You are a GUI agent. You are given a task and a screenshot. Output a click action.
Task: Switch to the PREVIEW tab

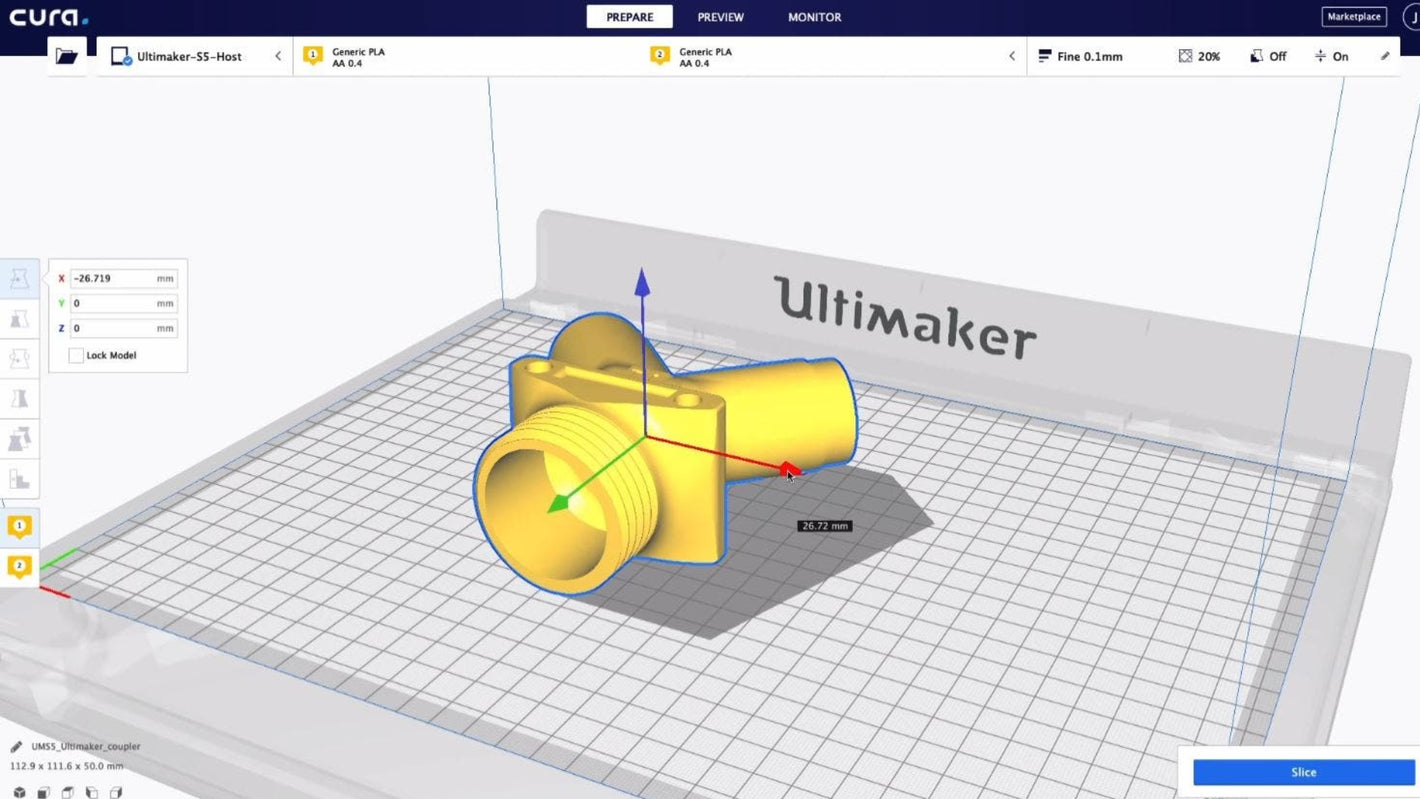pyautogui.click(x=719, y=17)
